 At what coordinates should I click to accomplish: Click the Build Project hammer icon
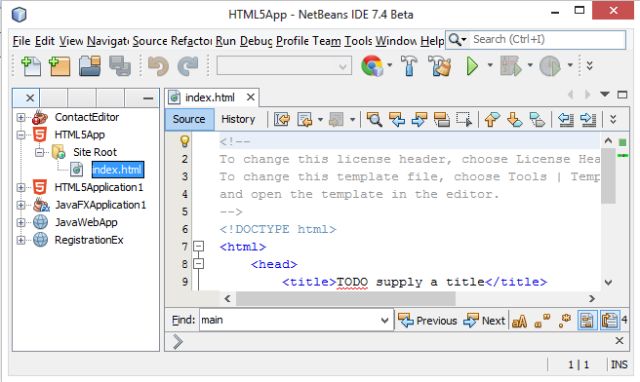(x=409, y=66)
